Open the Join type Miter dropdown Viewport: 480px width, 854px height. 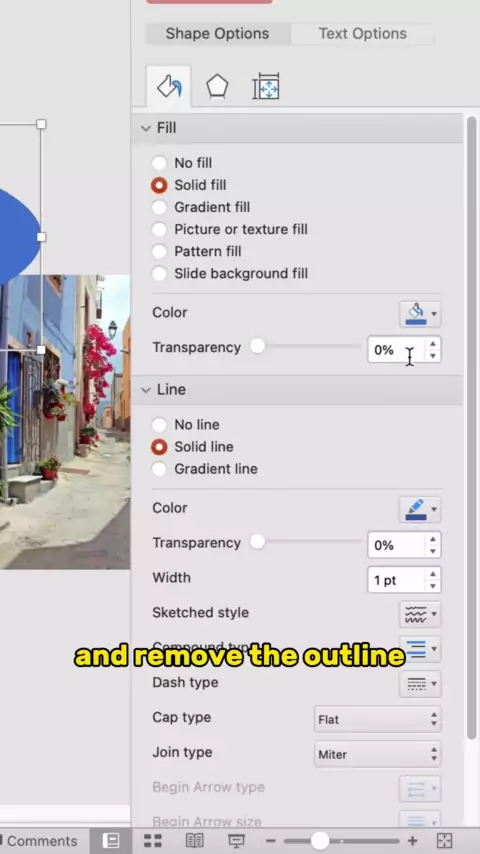(378, 754)
